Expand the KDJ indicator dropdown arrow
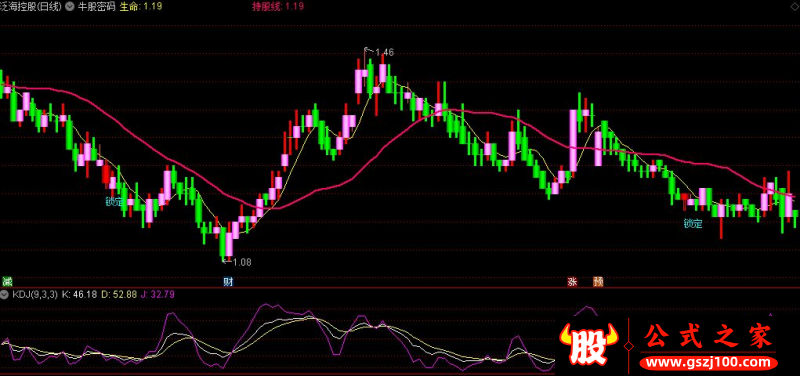 [x=5, y=294]
